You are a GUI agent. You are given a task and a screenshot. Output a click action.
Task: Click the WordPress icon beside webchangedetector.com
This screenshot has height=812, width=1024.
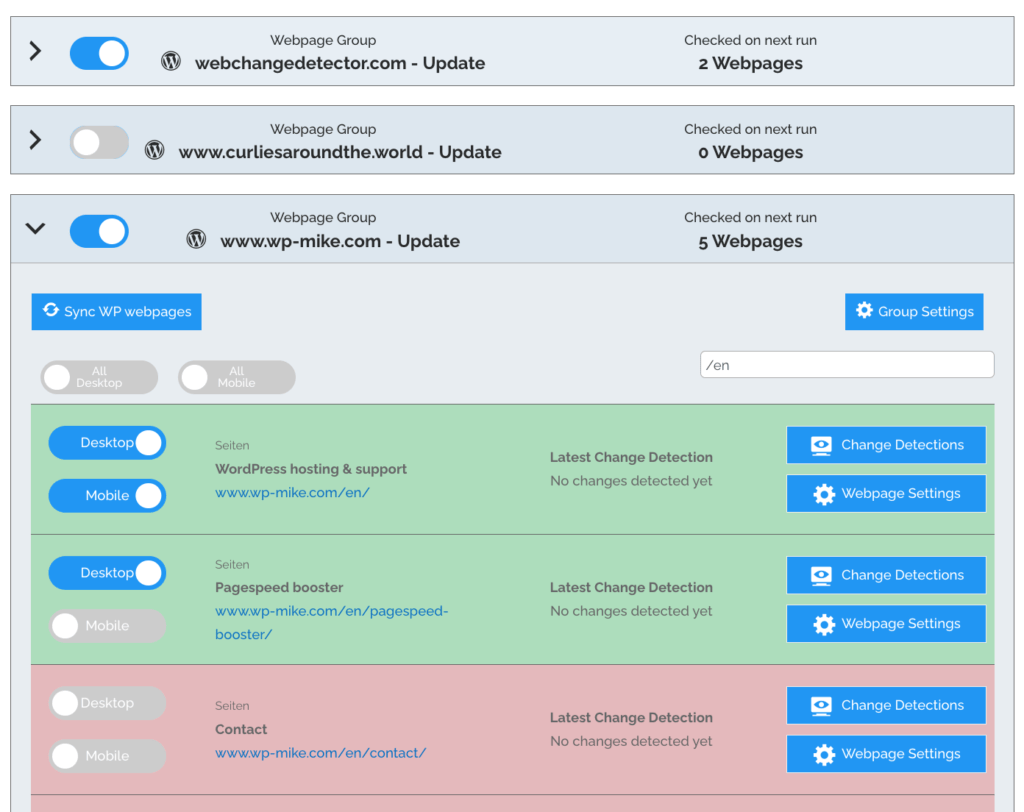pyautogui.click(x=171, y=61)
